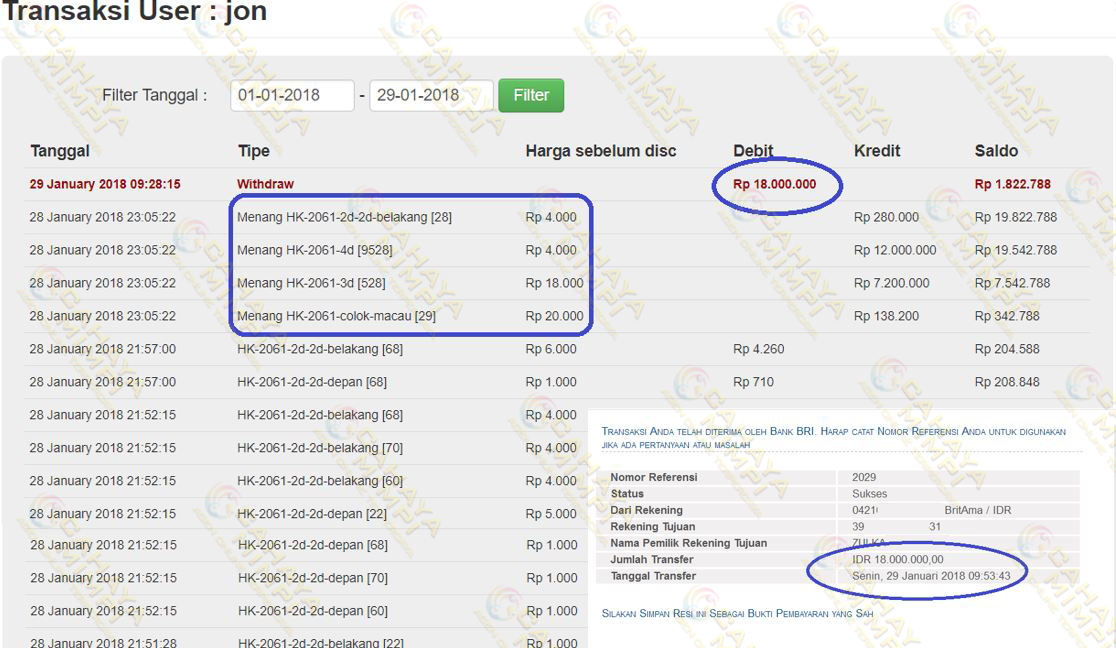Click Menang HK-2061-2d-2d-belakang [28] entry

(x=344, y=217)
